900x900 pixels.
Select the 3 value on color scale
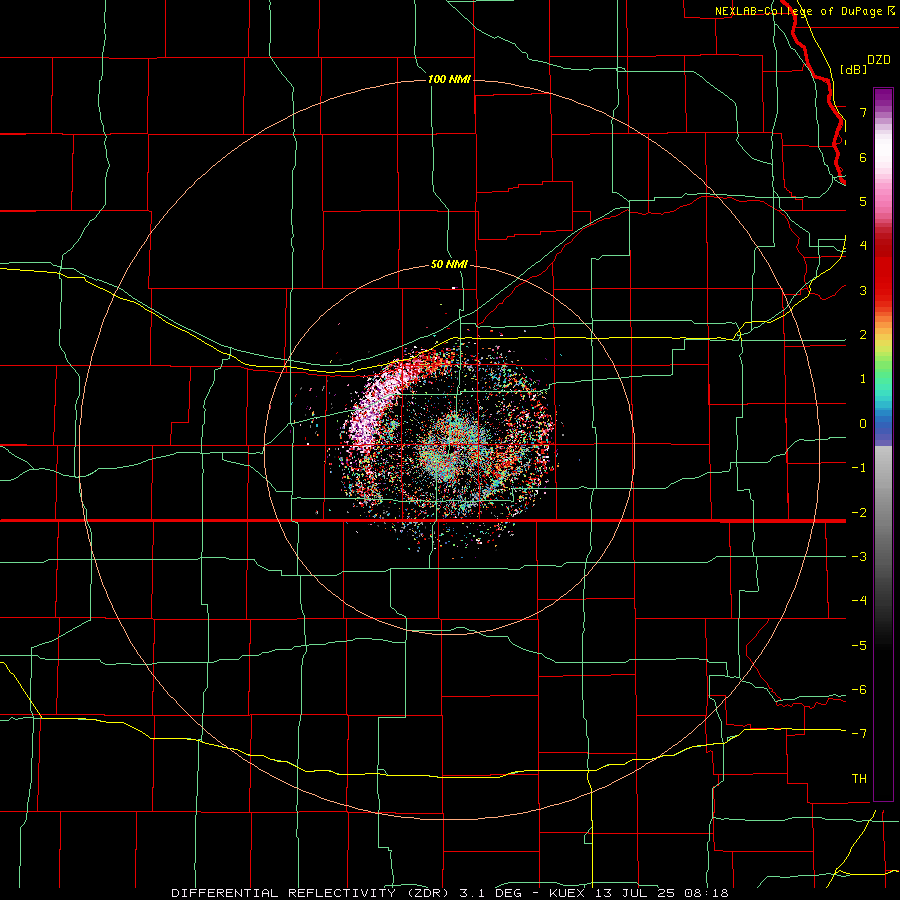[x=863, y=290]
